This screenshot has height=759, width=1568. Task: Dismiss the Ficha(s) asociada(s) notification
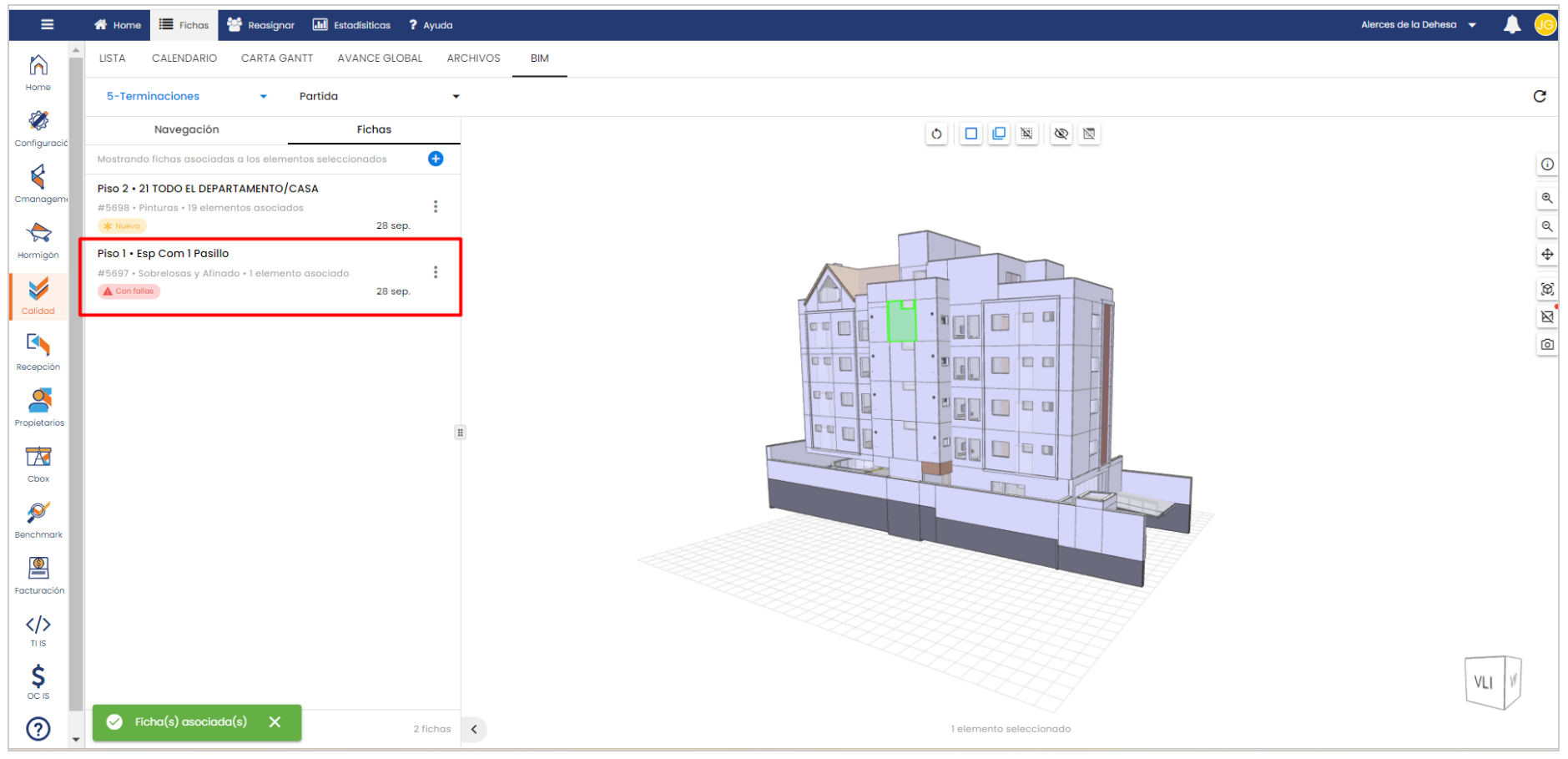[x=275, y=722]
